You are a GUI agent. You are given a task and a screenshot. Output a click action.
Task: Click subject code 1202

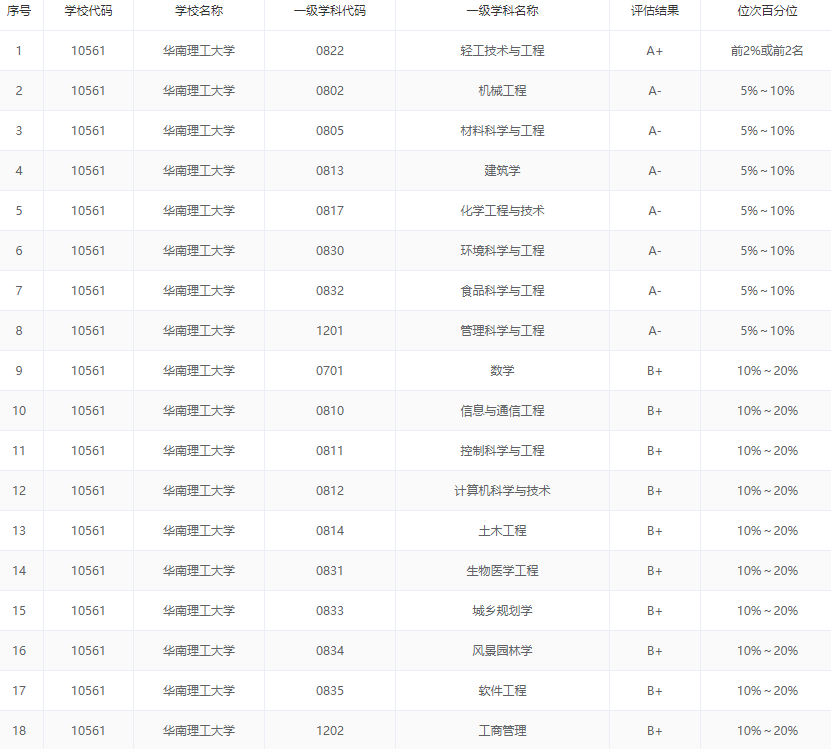(330, 731)
